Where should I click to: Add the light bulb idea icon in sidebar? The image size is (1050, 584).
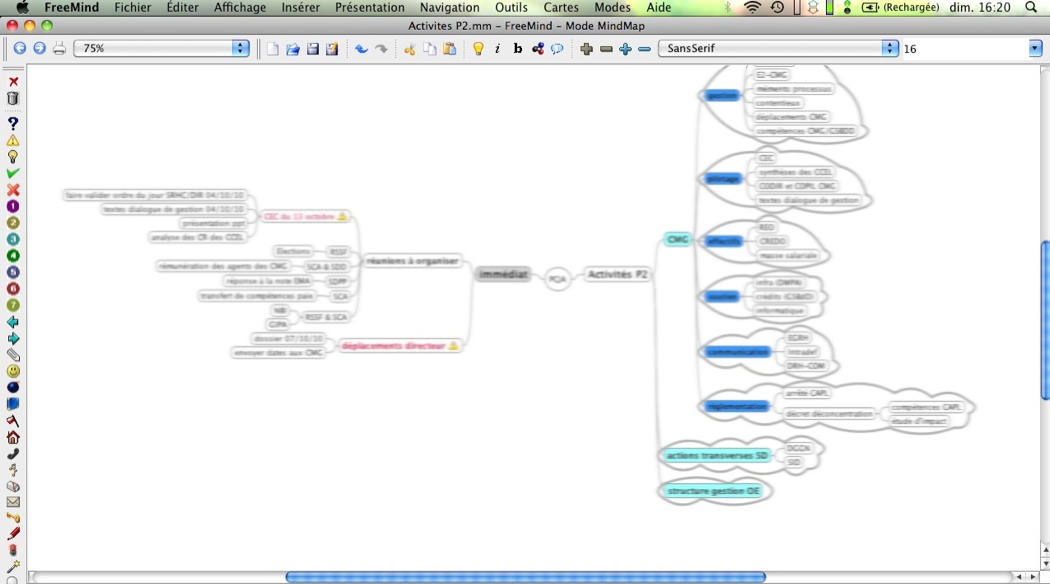click(13, 157)
